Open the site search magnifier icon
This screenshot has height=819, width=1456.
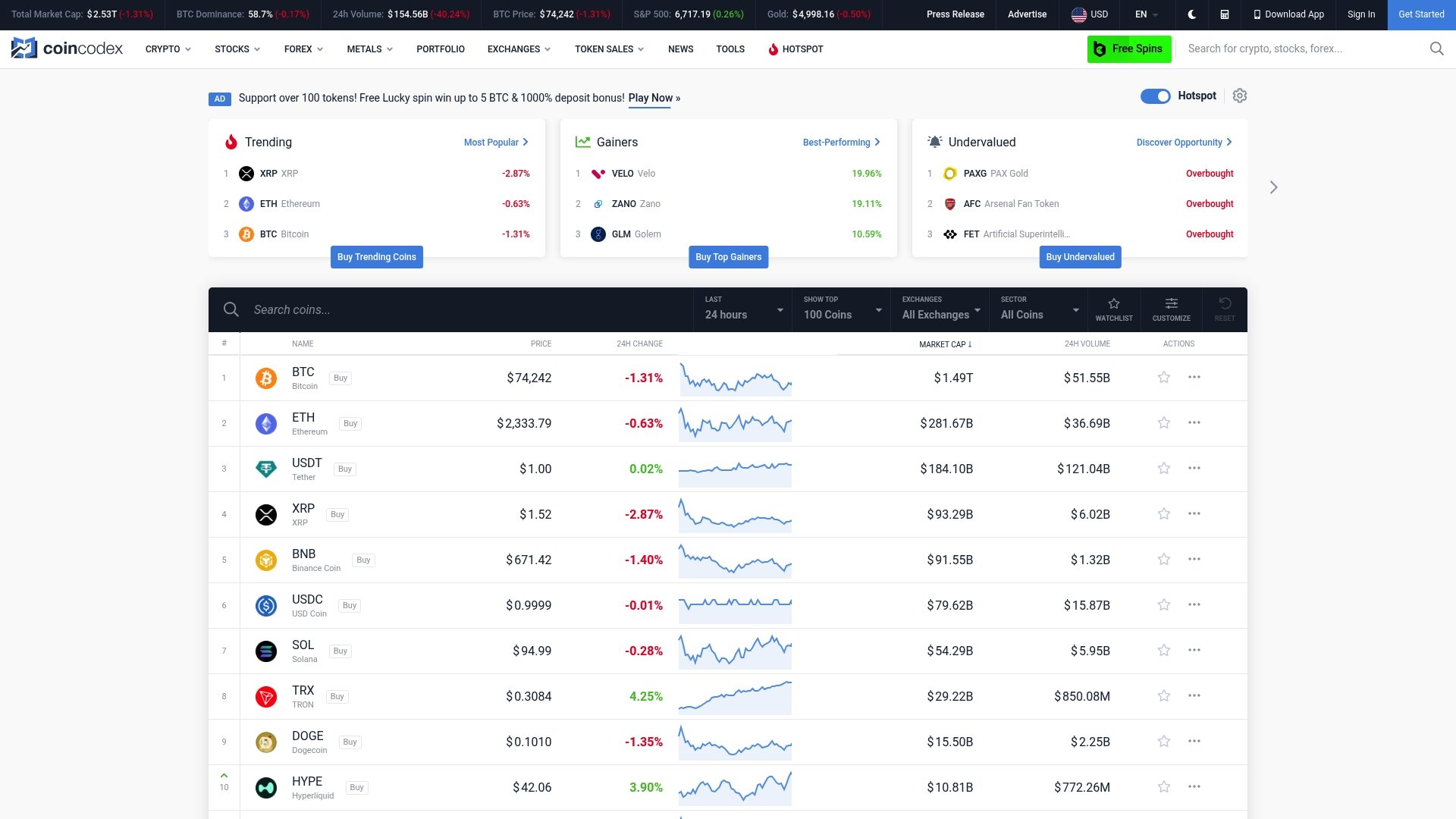[1436, 49]
